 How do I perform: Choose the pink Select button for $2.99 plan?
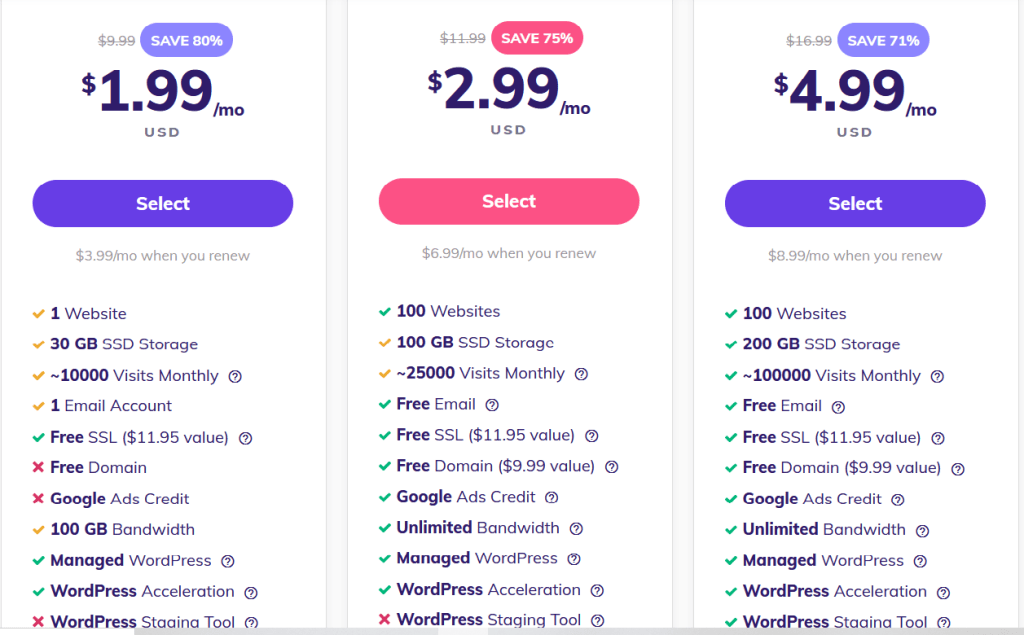[x=508, y=202]
